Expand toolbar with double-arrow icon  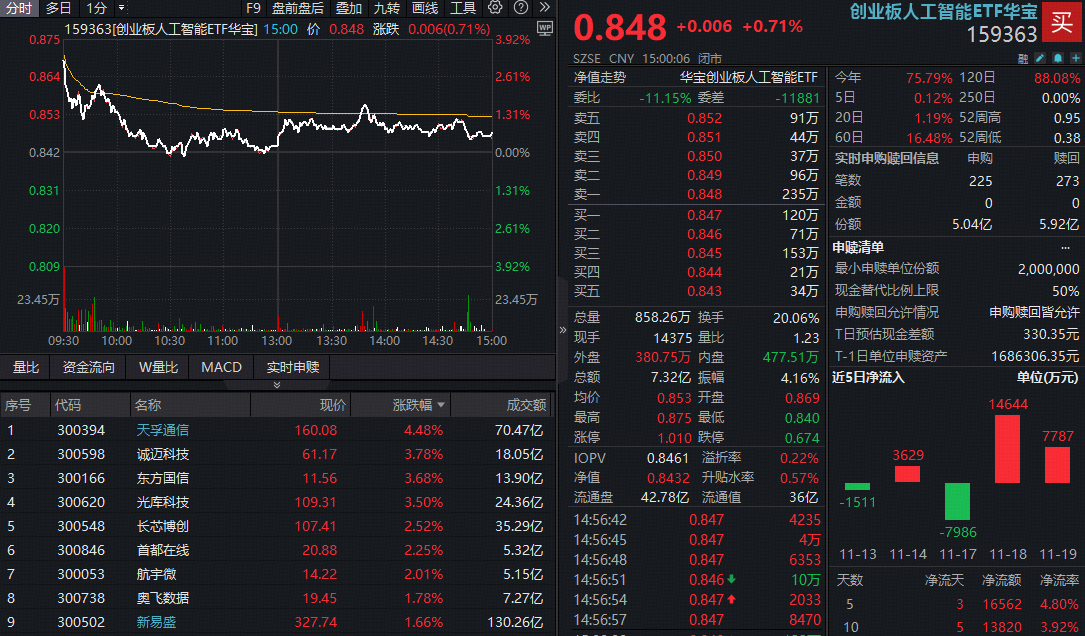point(544,8)
